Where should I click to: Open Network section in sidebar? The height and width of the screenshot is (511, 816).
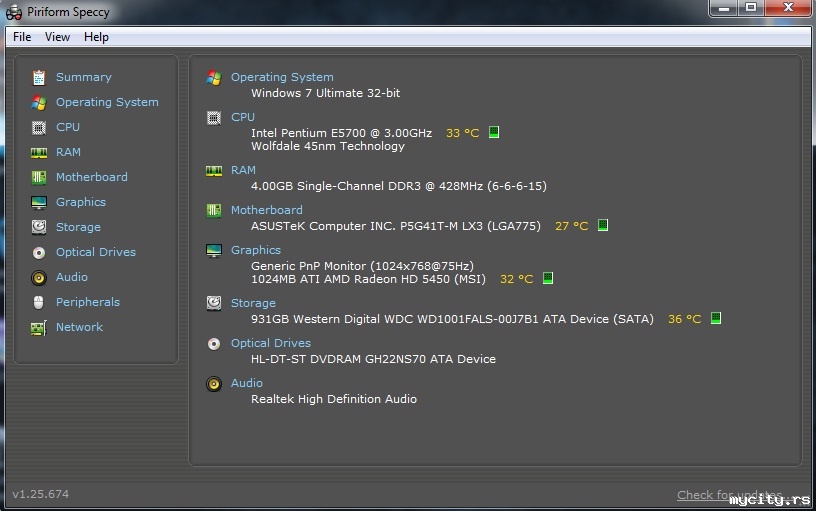(x=79, y=327)
